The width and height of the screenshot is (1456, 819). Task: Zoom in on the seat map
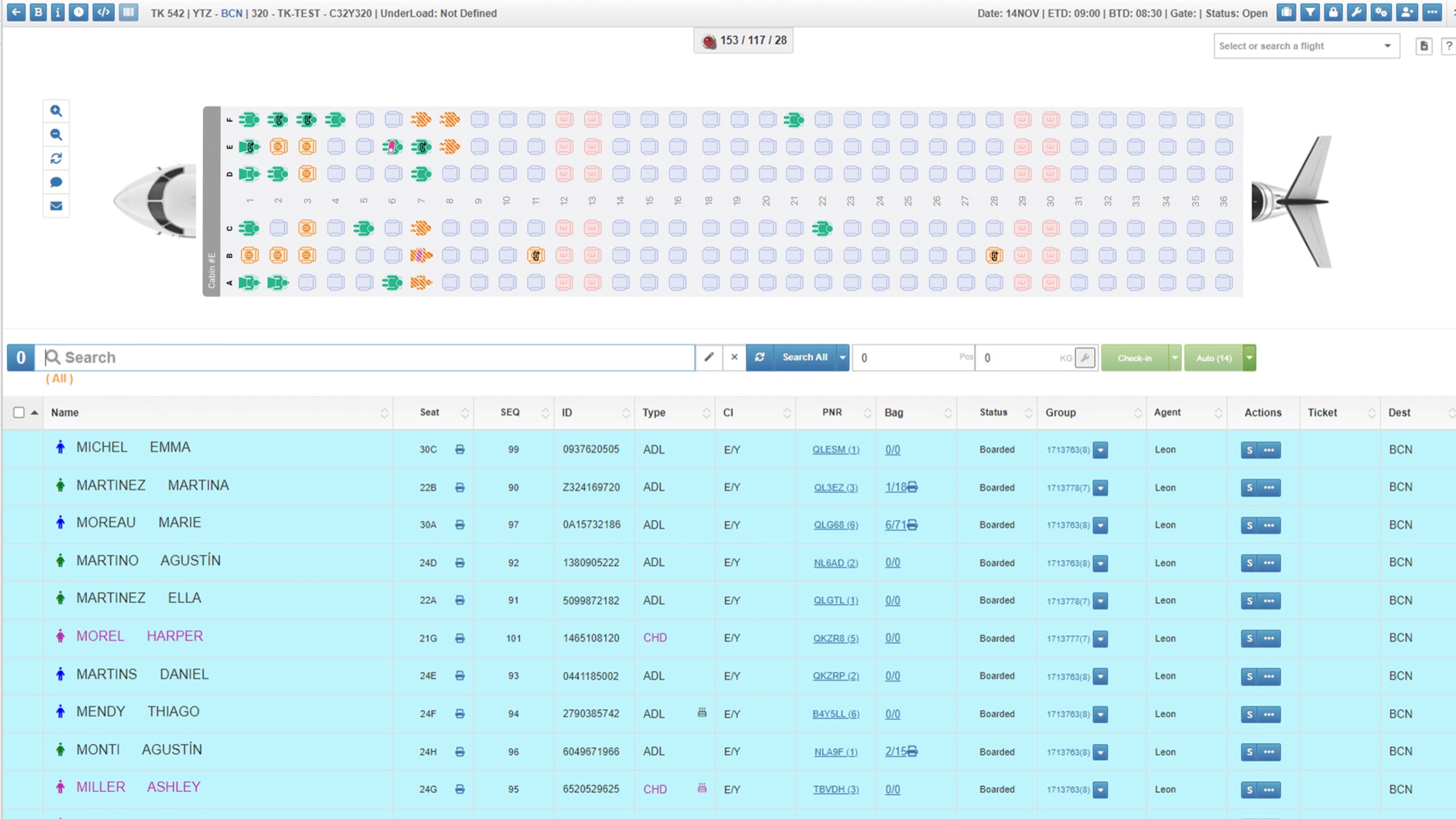pyautogui.click(x=56, y=111)
